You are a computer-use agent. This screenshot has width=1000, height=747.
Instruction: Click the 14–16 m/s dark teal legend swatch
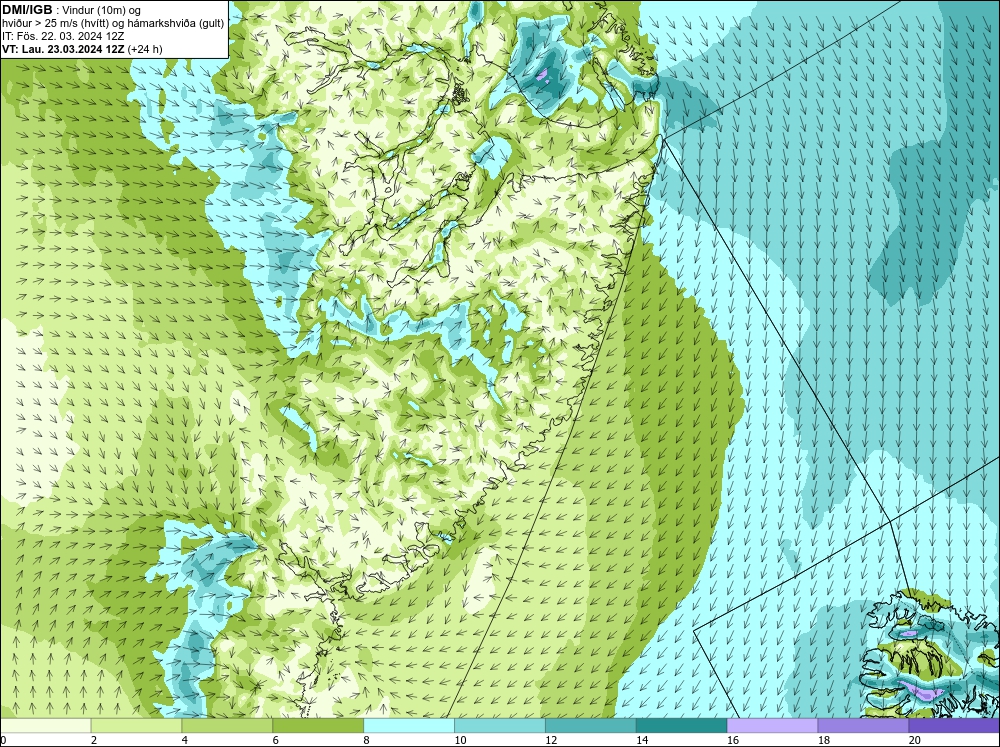682,725
